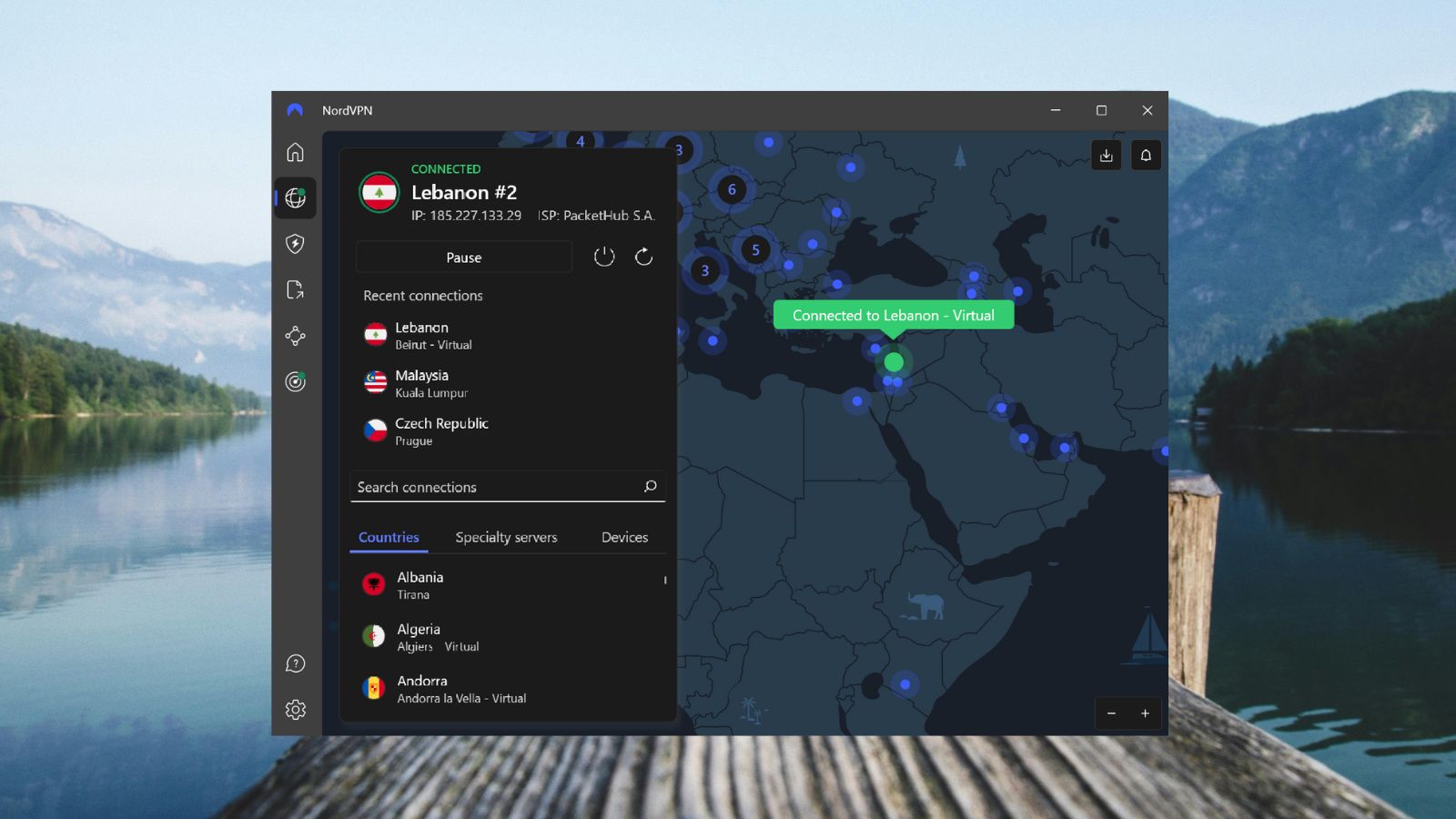Viewport: 1456px width, 819px height.
Task: Click the green Lebanon connection marker
Action: coord(893,361)
